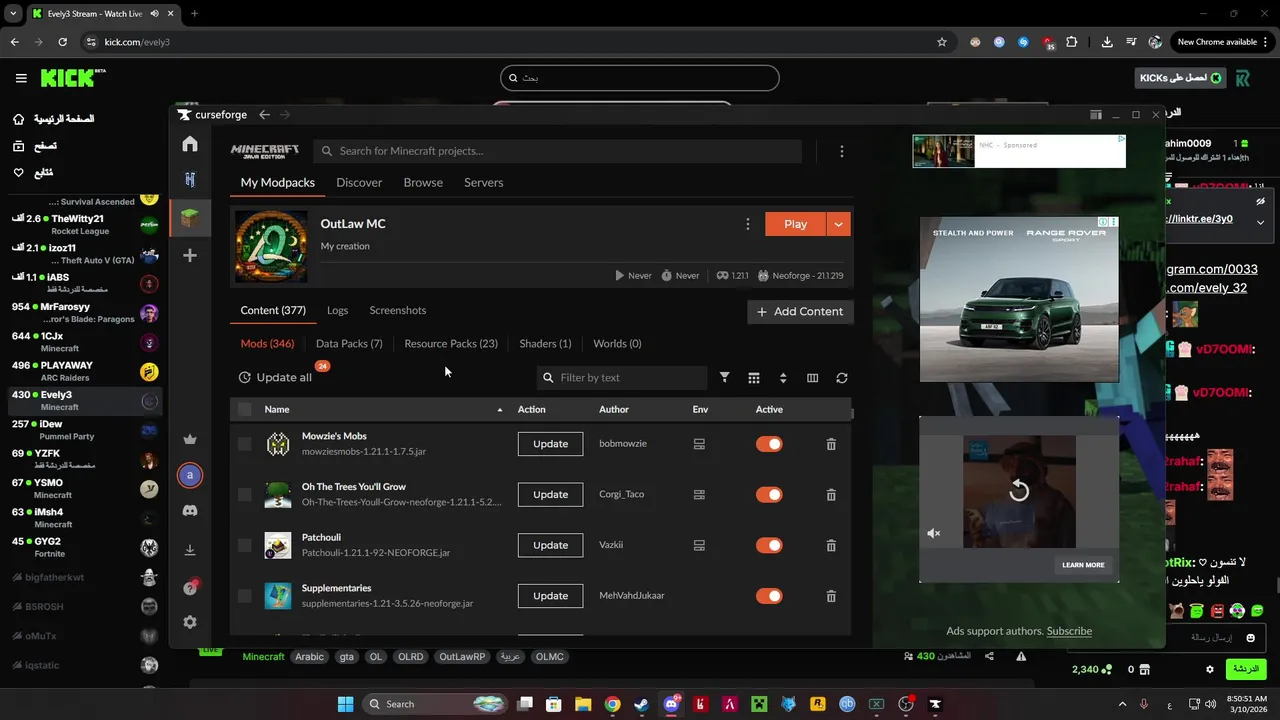
Task: Delete Patchouli mod with trash icon
Action: [x=831, y=545]
